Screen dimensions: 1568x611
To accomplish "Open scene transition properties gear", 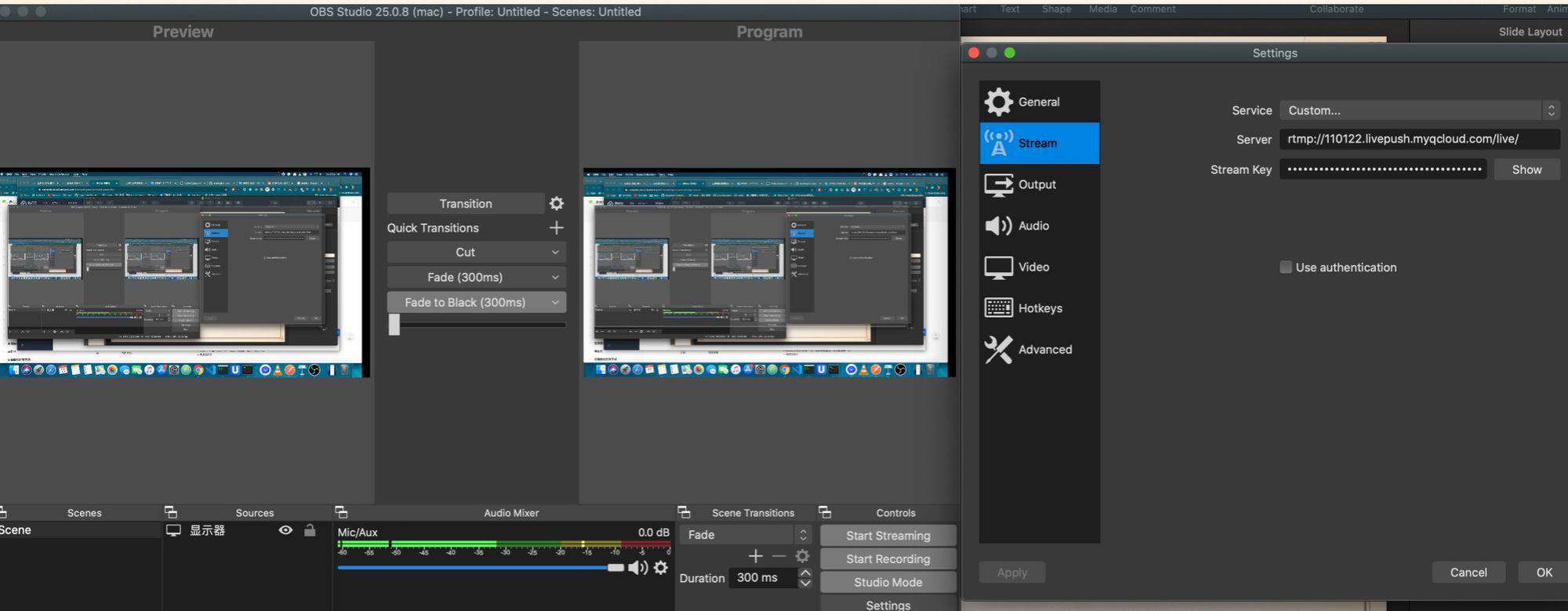I will [802, 556].
